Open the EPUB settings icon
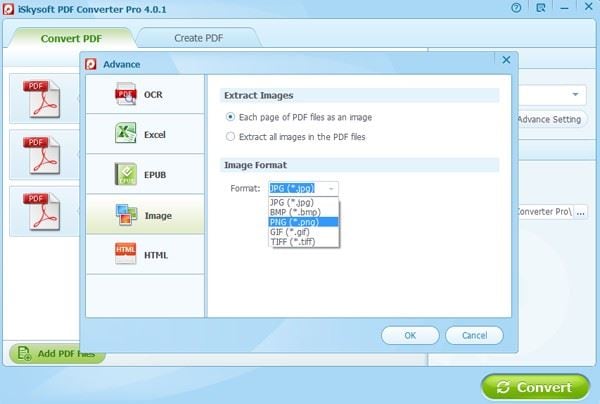This screenshot has height=404, width=600. 126,174
